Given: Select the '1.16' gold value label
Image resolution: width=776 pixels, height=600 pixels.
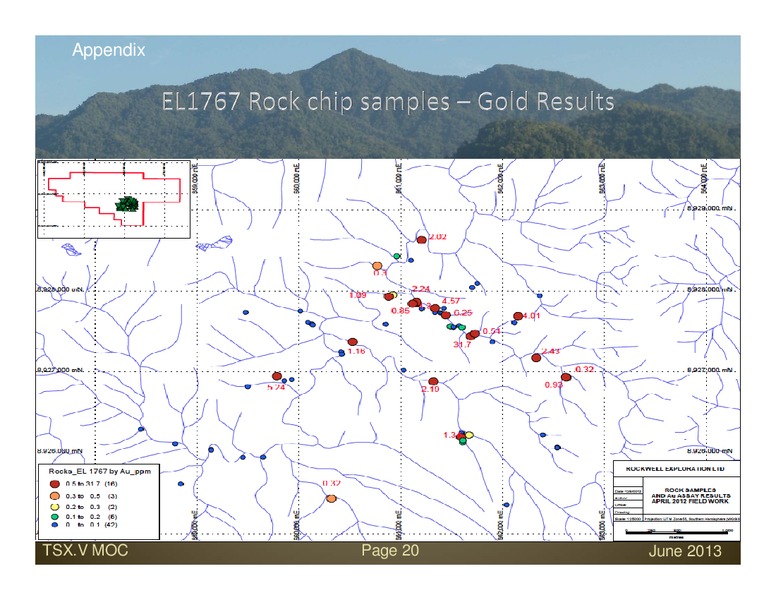Looking at the screenshot, I should 356,351.
